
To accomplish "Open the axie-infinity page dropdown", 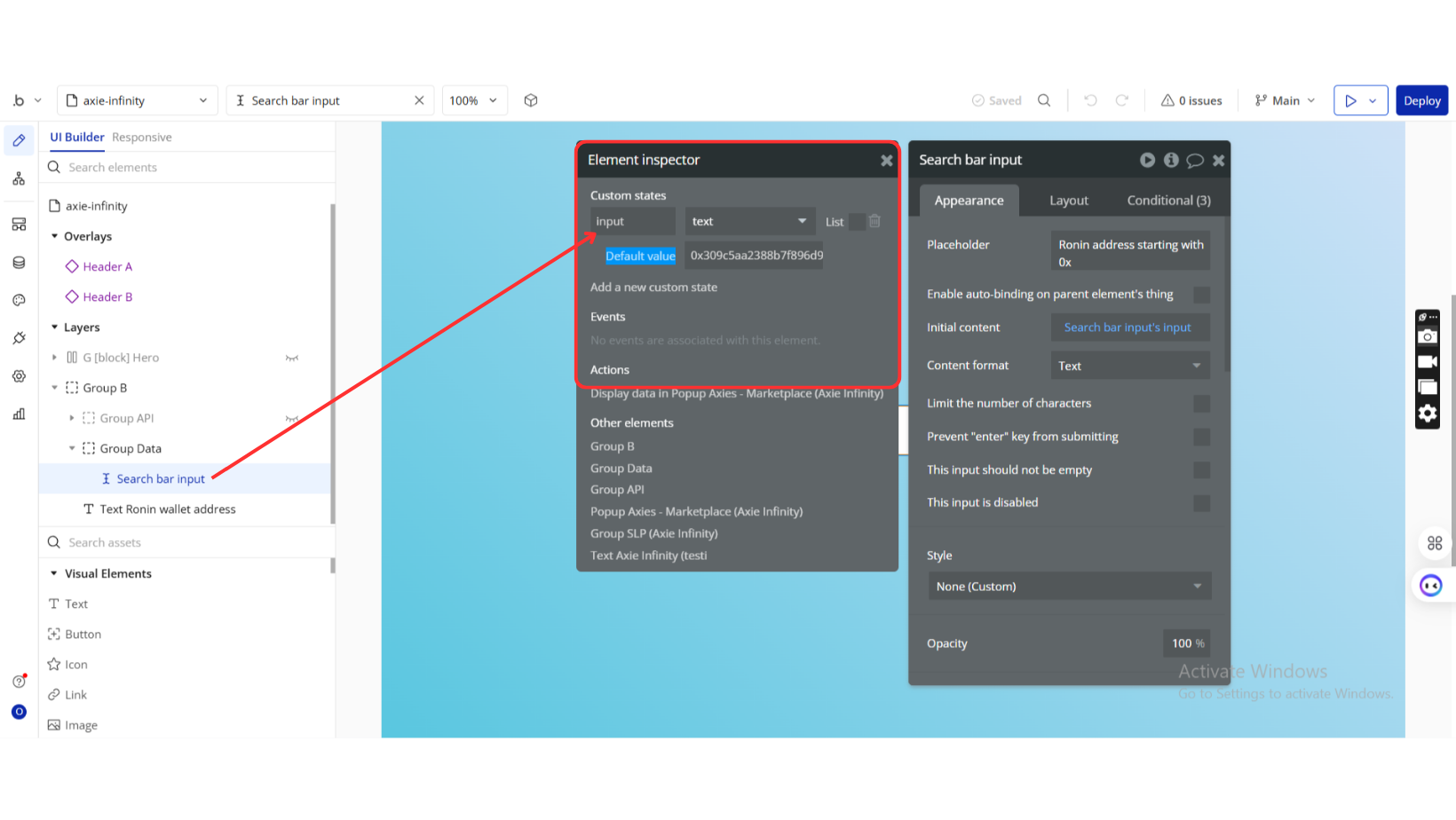I will (x=138, y=100).
